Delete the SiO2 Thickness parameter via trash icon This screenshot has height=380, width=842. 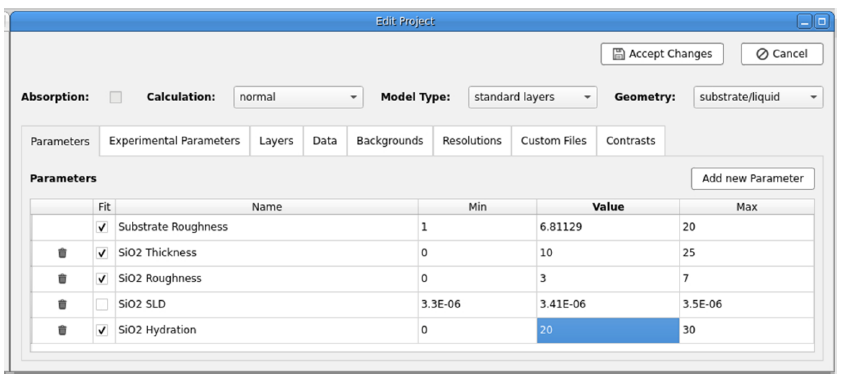click(62, 253)
